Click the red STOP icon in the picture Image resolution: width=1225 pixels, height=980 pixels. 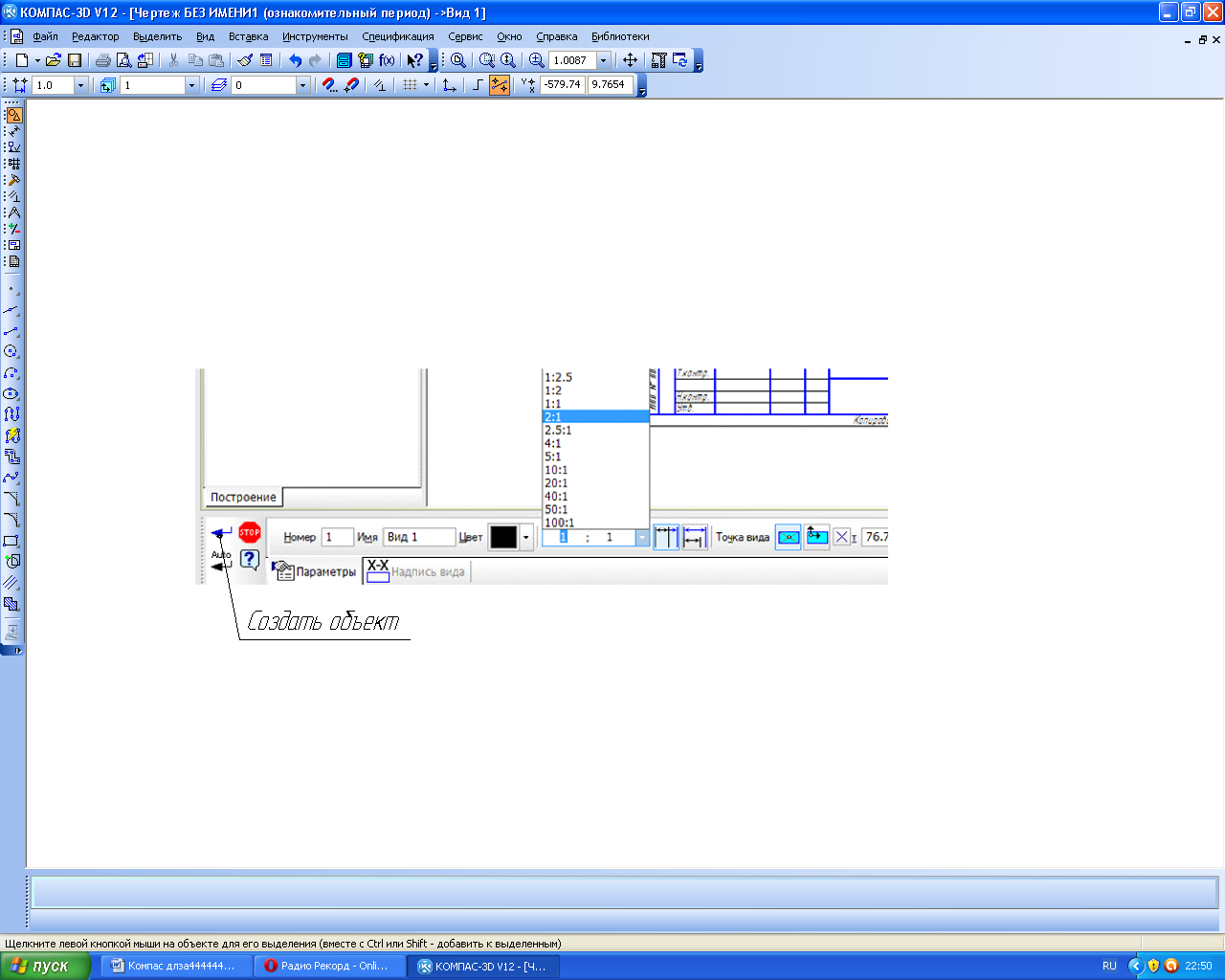(250, 532)
